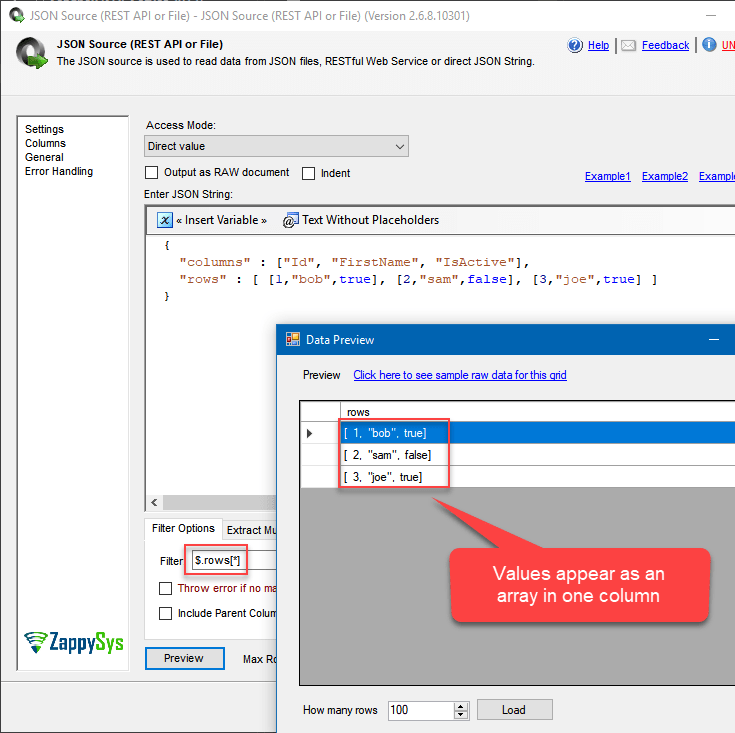Click the ZappySys logo
The width and height of the screenshot is (735, 733).
click(x=74, y=643)
